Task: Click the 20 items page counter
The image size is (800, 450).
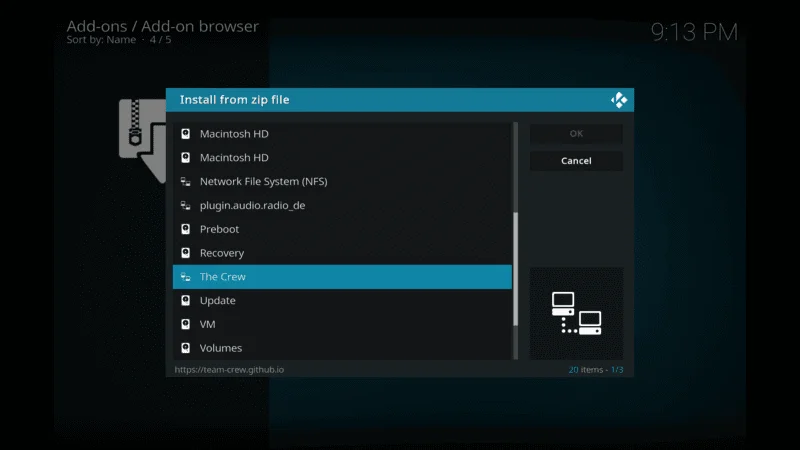Action: [596, 369]
